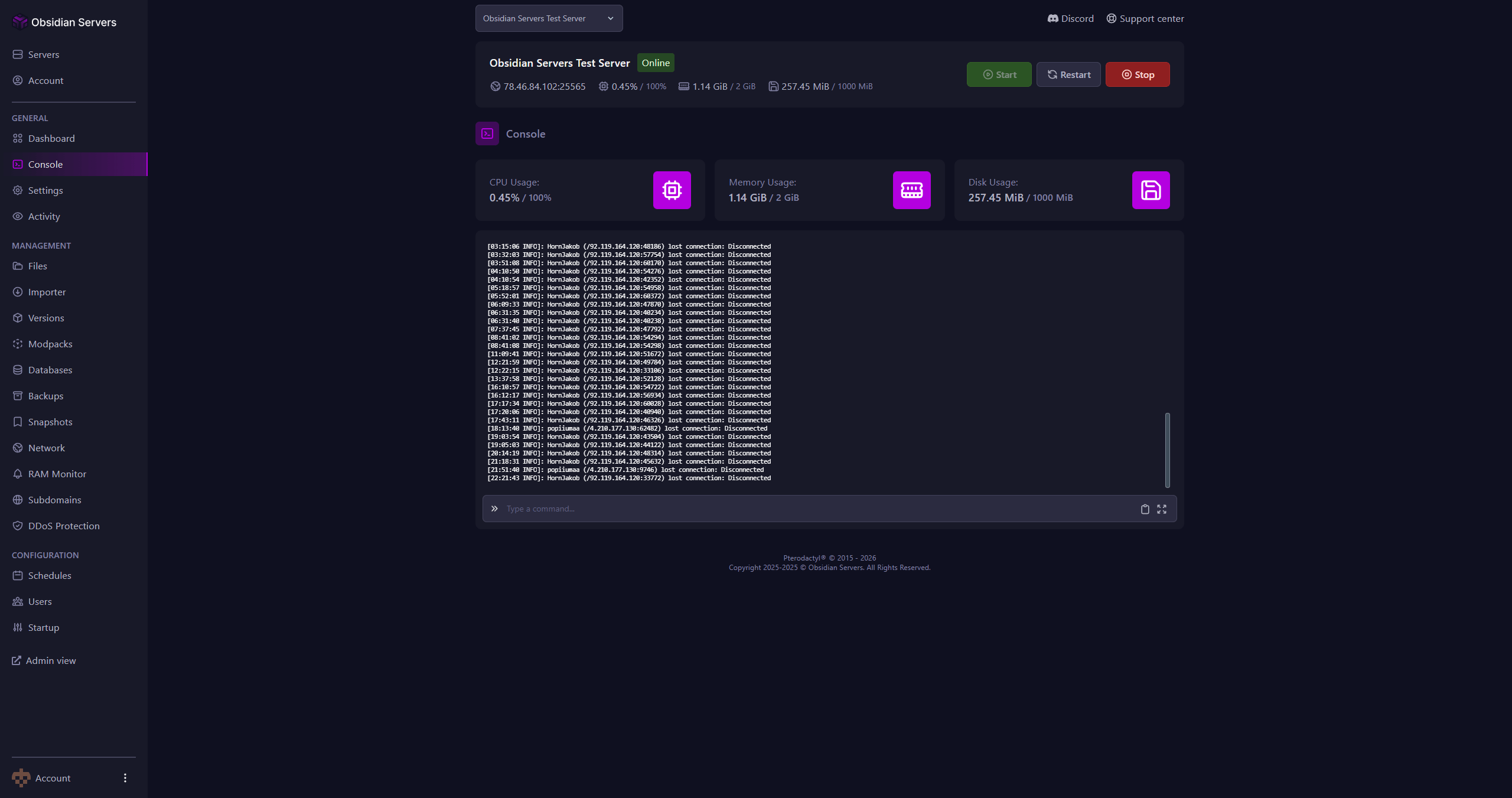Click the Disk Usage save icon
This screenshot has width=1512, height=798.
pos(1150,190)
